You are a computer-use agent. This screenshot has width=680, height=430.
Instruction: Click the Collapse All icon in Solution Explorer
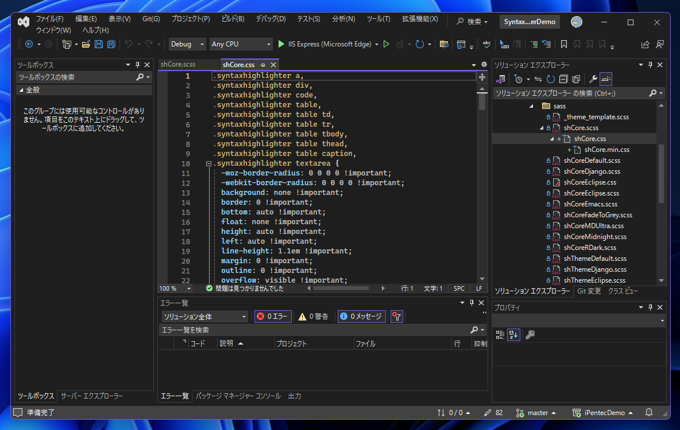coord(563,79)
